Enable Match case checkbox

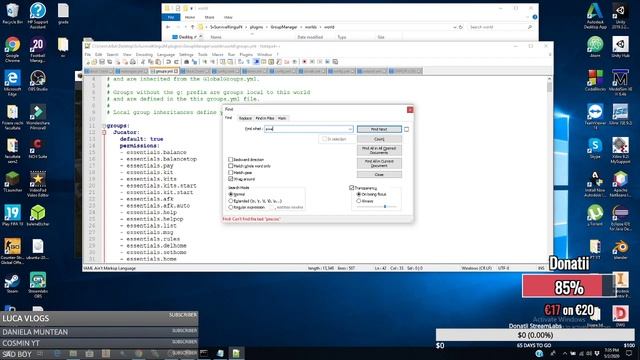pyautogui.click(x=231, y=173)
